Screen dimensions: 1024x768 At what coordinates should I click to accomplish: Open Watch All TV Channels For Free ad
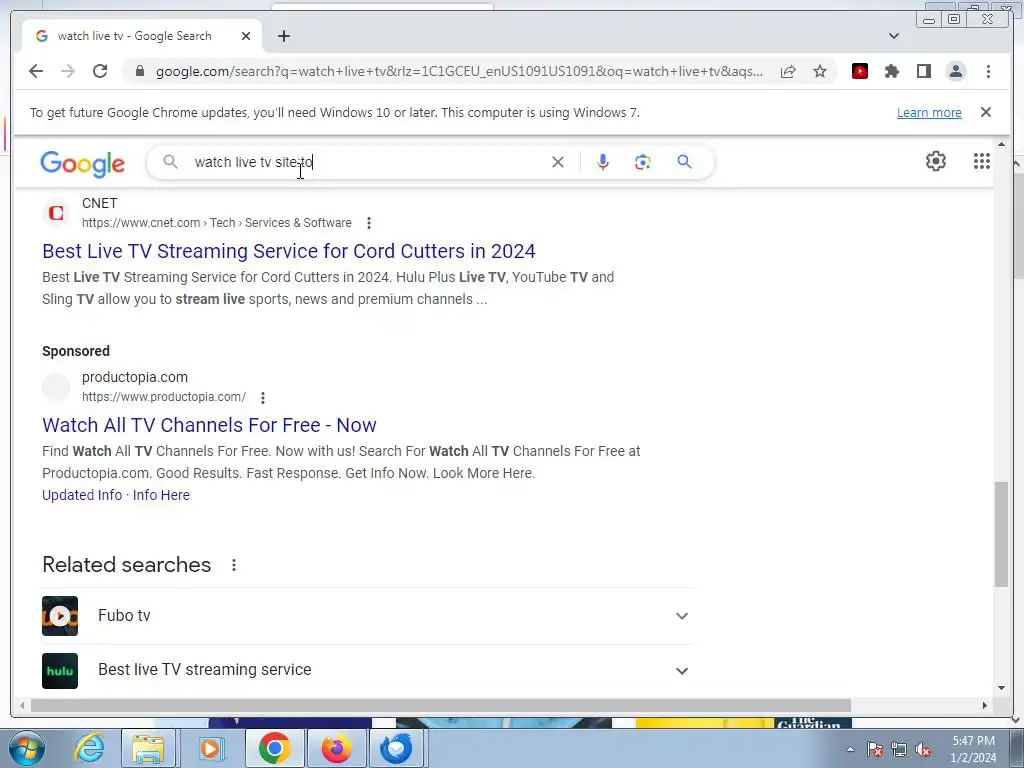pos(209,425)
